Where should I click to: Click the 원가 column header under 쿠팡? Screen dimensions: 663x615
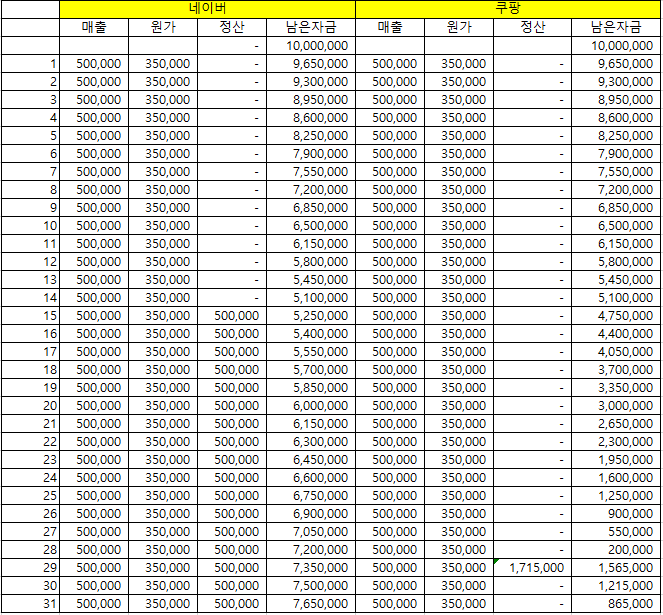click(459, 27)
